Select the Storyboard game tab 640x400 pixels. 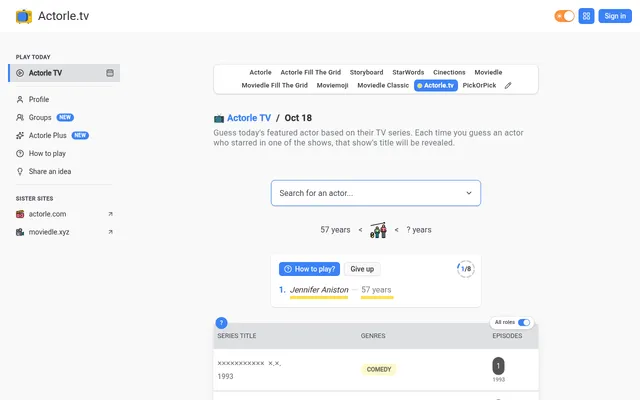point(366,72)
